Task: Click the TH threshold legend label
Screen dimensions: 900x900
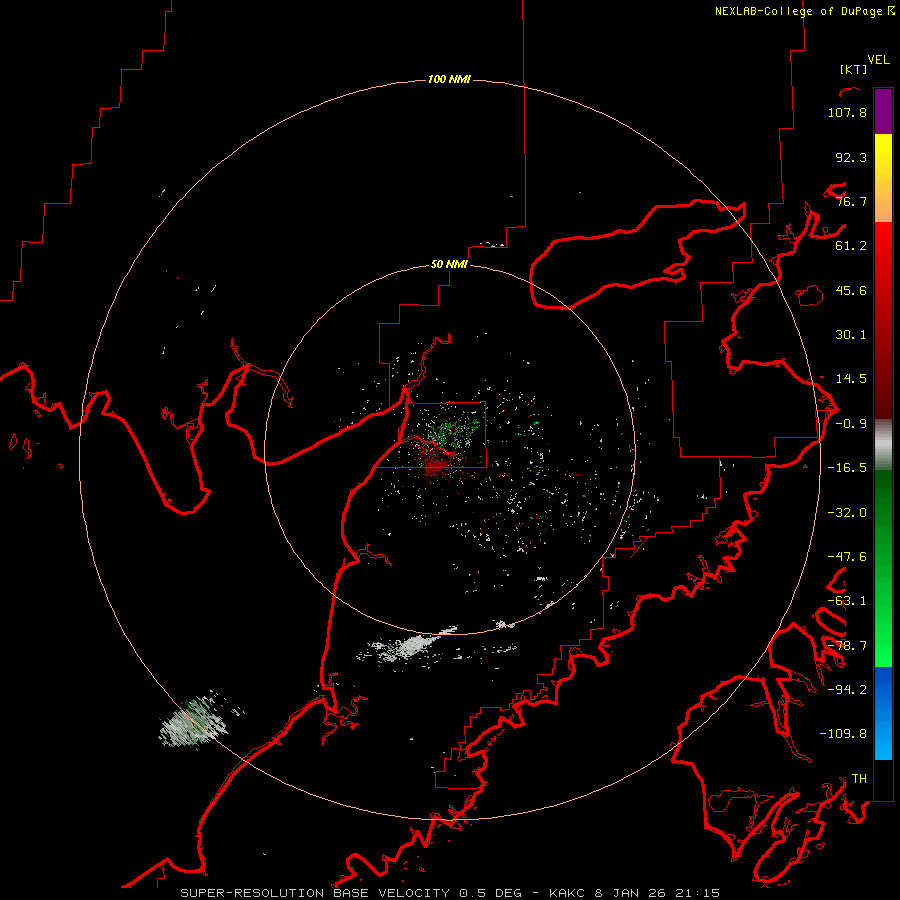Action: [x=859, y=779]
